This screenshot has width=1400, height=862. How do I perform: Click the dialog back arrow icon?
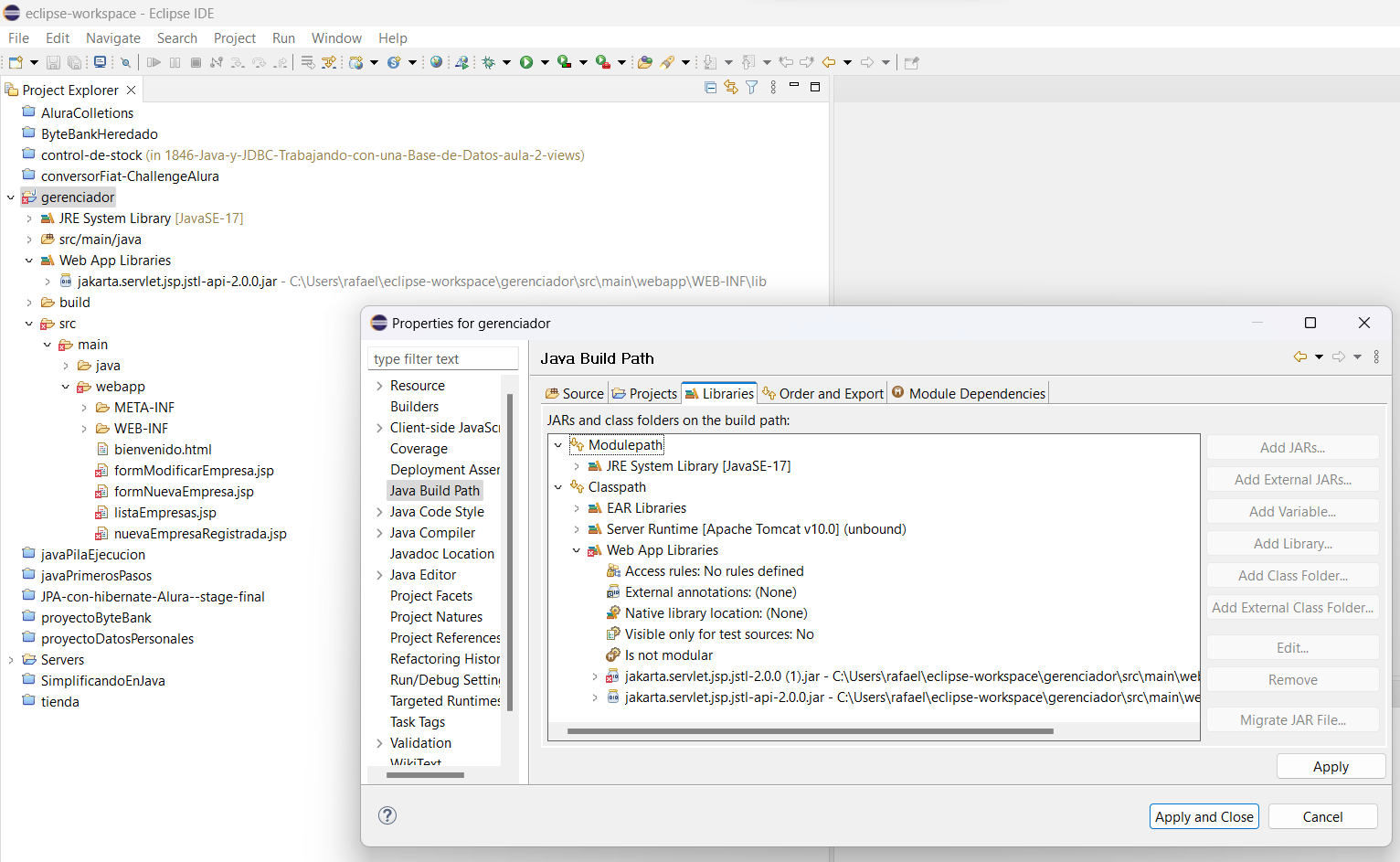(1300, 357)
